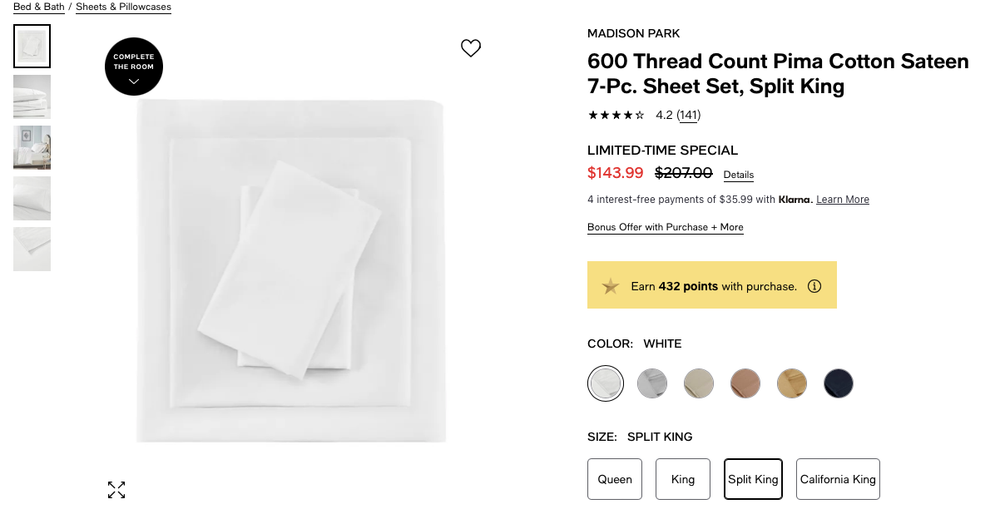Select the Queen size option
This screenshot has width=1000, height=519.
[x=615, y=479]
